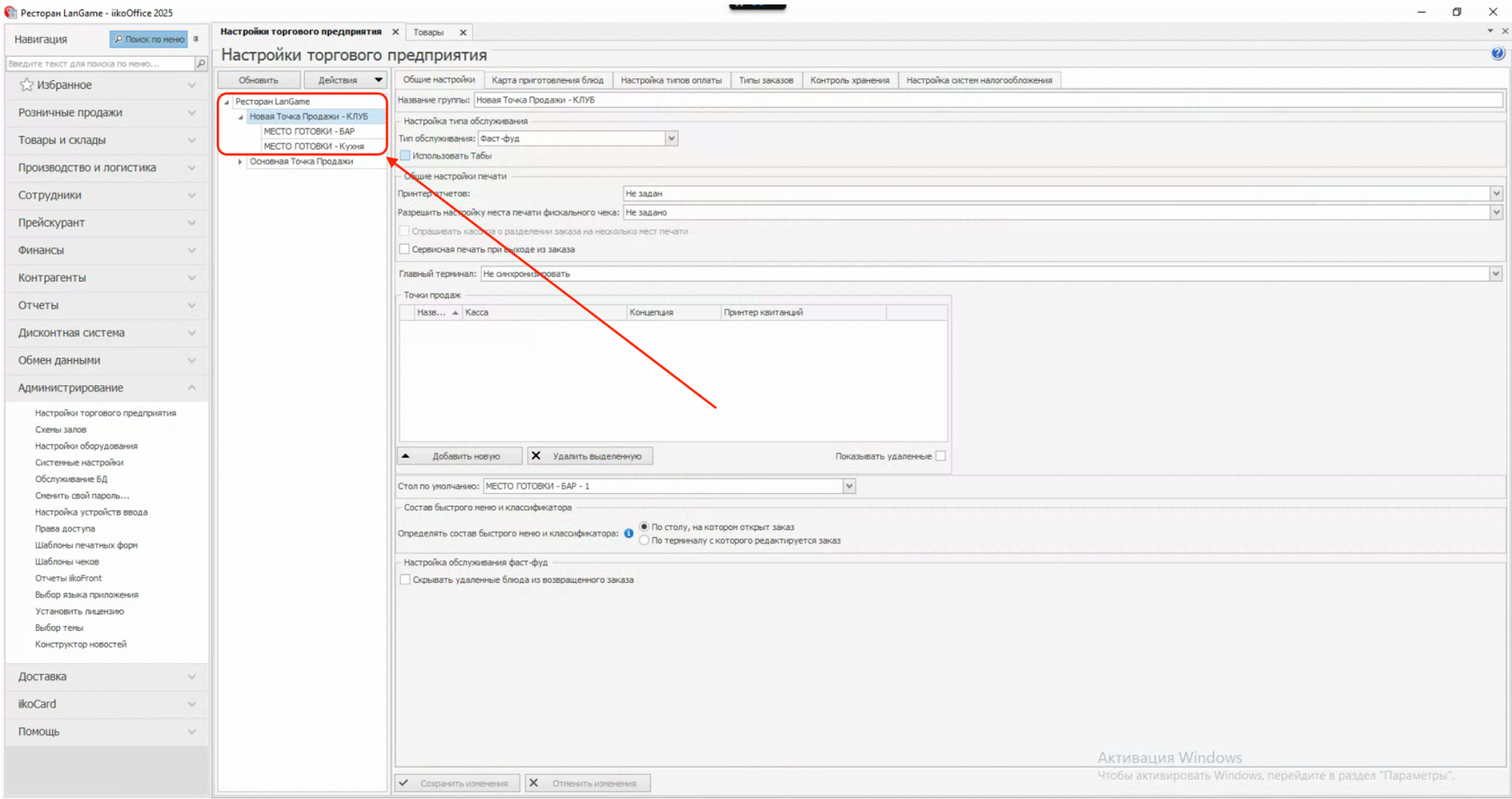The width and height of the screenshot is (1512, 799).
Task: Close the Настройки торгового предприятия tab
Action: (395, 31)
